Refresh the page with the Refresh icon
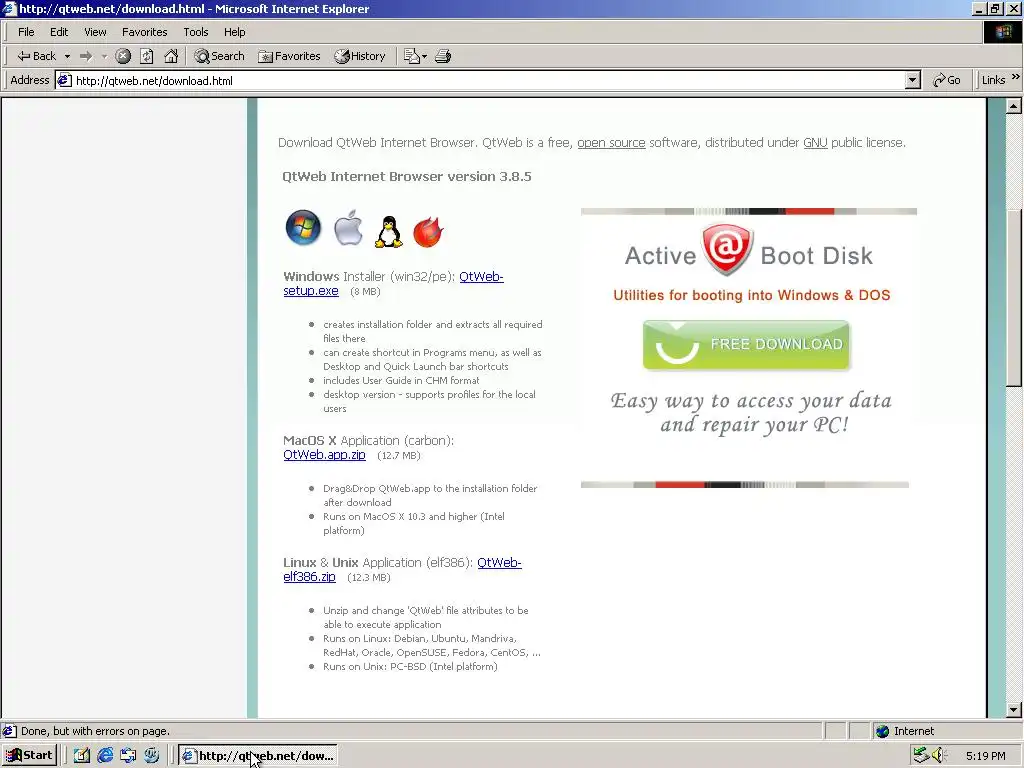 point(147,56)
